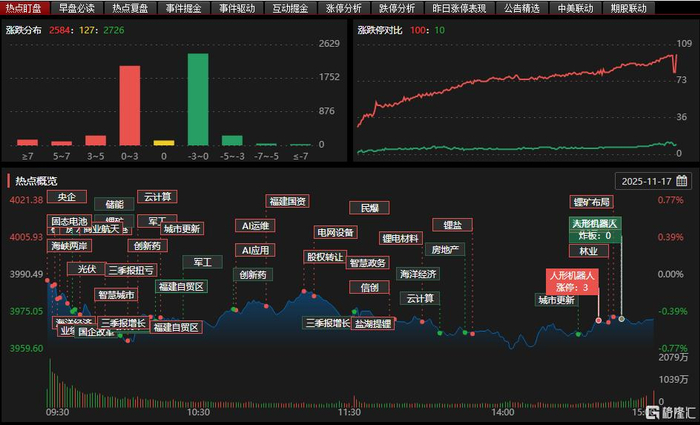Open the 公告精选 tab
This screenshot has width=700, height=425.
click(x=522, y=8)
